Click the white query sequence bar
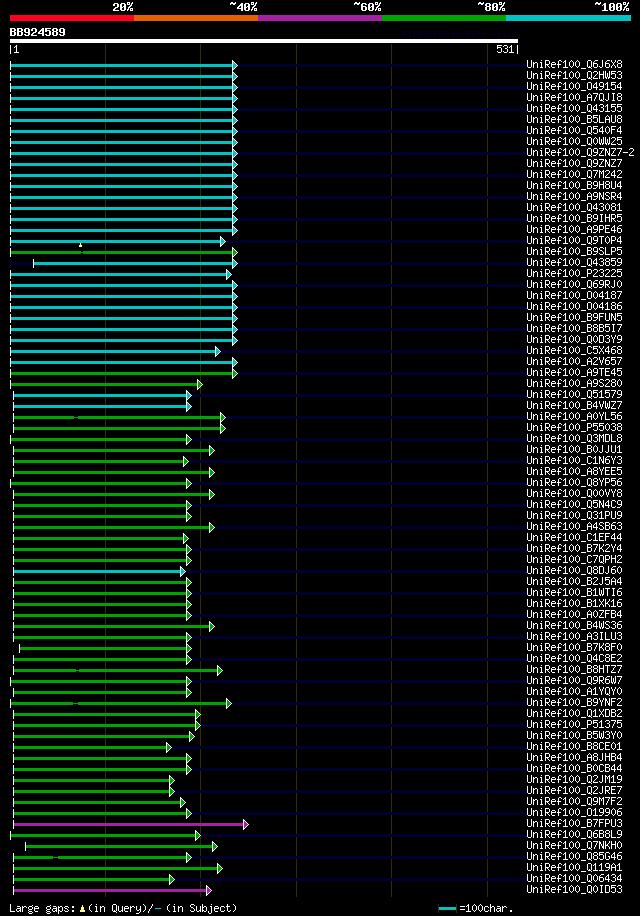The width and height of the screenshot is (640, 916). [263, 41]
